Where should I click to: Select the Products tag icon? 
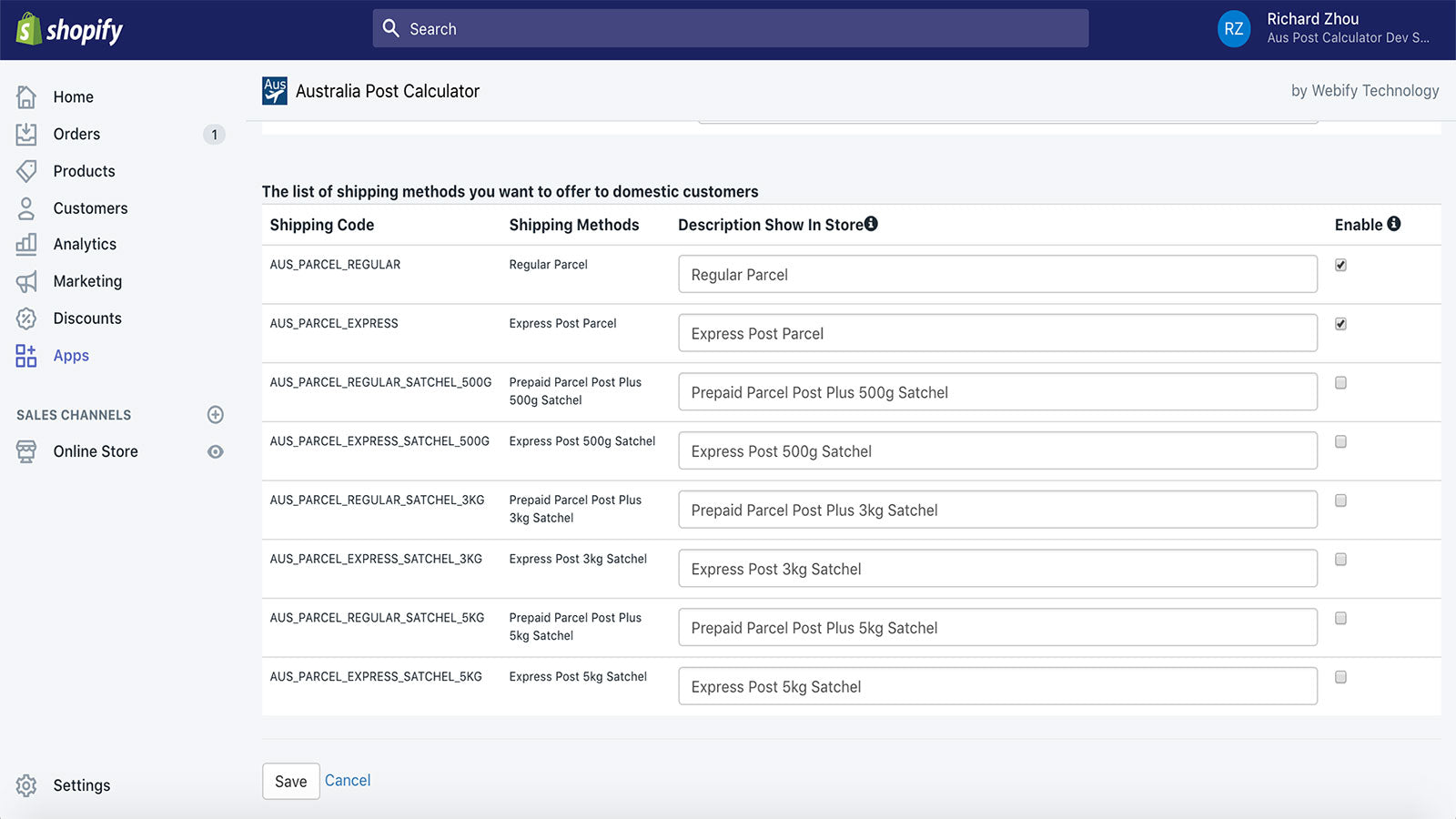pos(25,171)
